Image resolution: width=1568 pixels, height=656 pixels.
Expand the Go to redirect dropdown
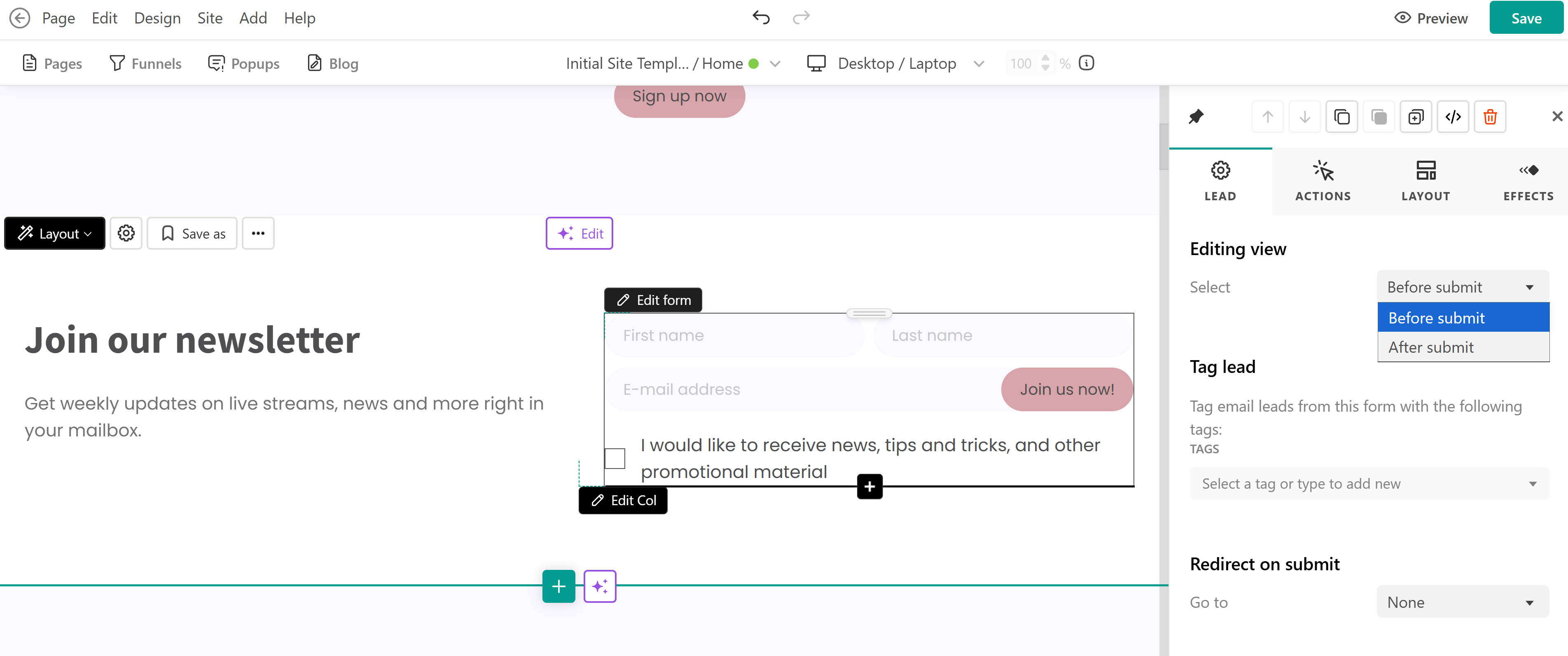tap(1462, 602)
